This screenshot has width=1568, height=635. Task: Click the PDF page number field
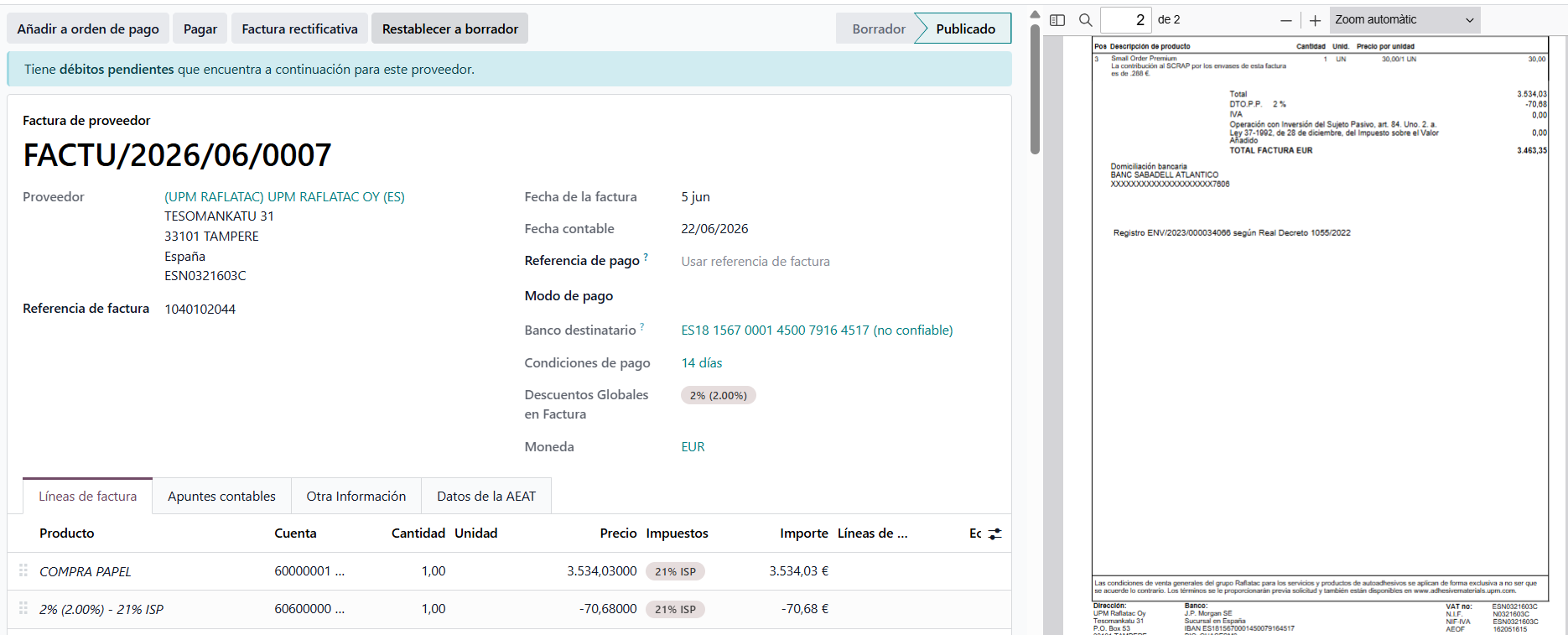click(x=1125, y=20)
